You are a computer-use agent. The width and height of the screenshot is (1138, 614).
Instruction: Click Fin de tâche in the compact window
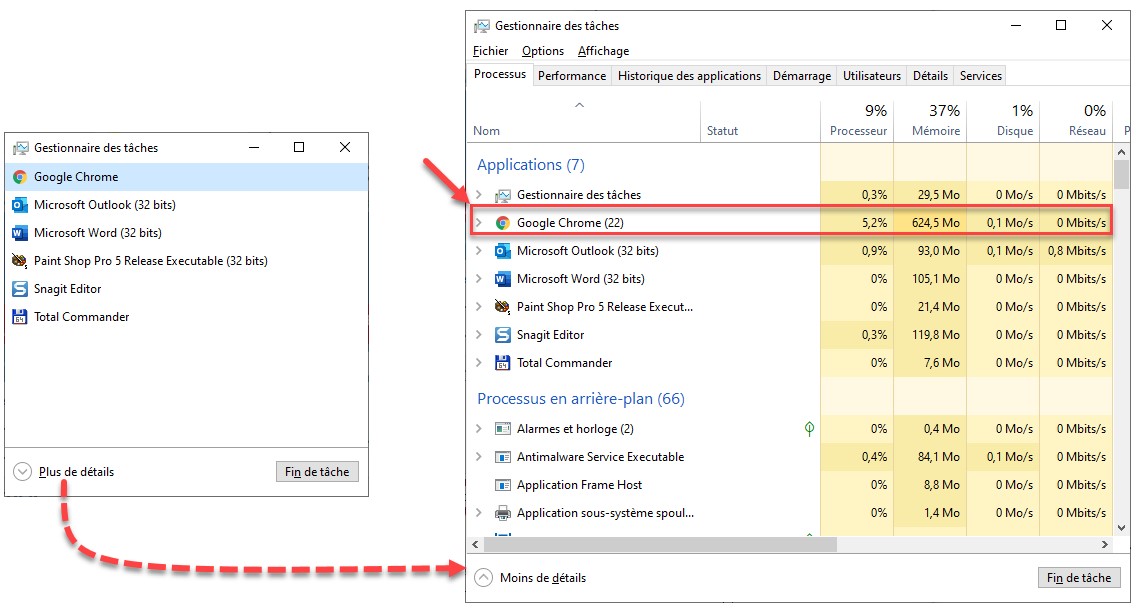[316, 472]
